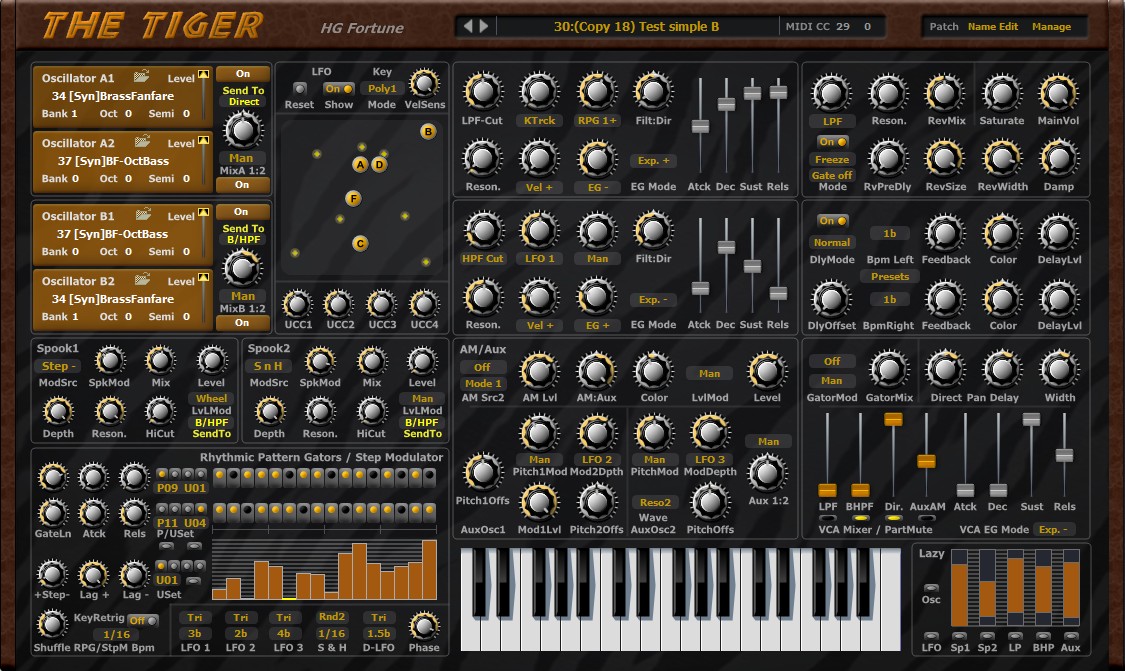The image size is (1125, 671).
Task: Click the Level arrow icon of Oscillator B2
Action: [x=204, y=277]
